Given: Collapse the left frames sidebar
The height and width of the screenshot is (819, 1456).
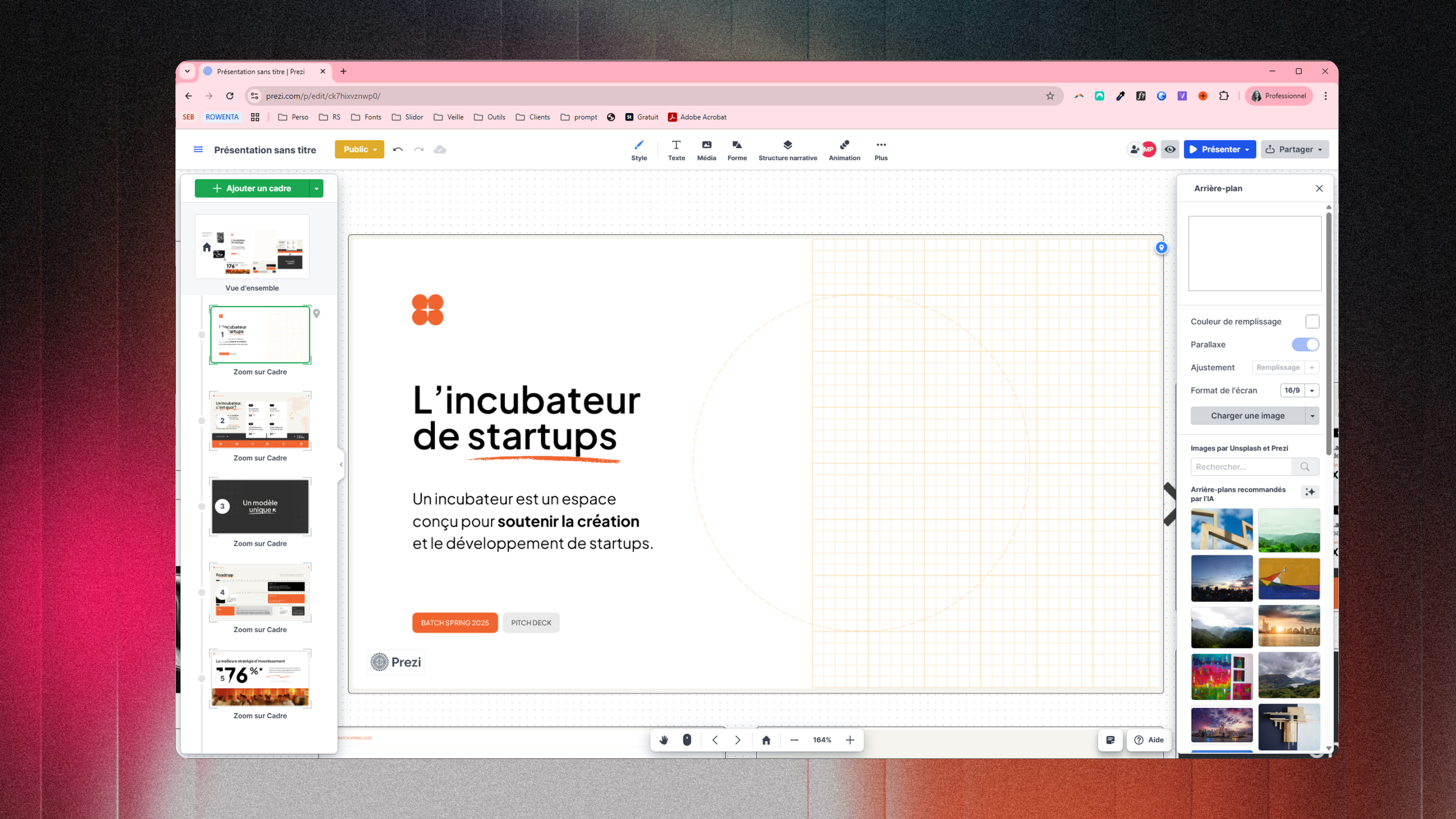Looking at the screenshot, I should pyautogui.click(x=341, y=464).
